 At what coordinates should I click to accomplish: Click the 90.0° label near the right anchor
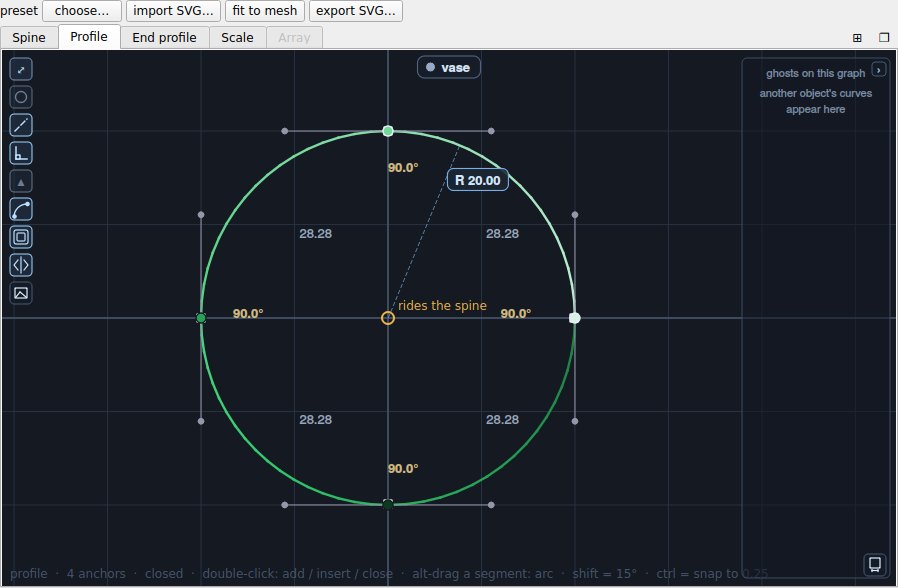tap(516, 314)
